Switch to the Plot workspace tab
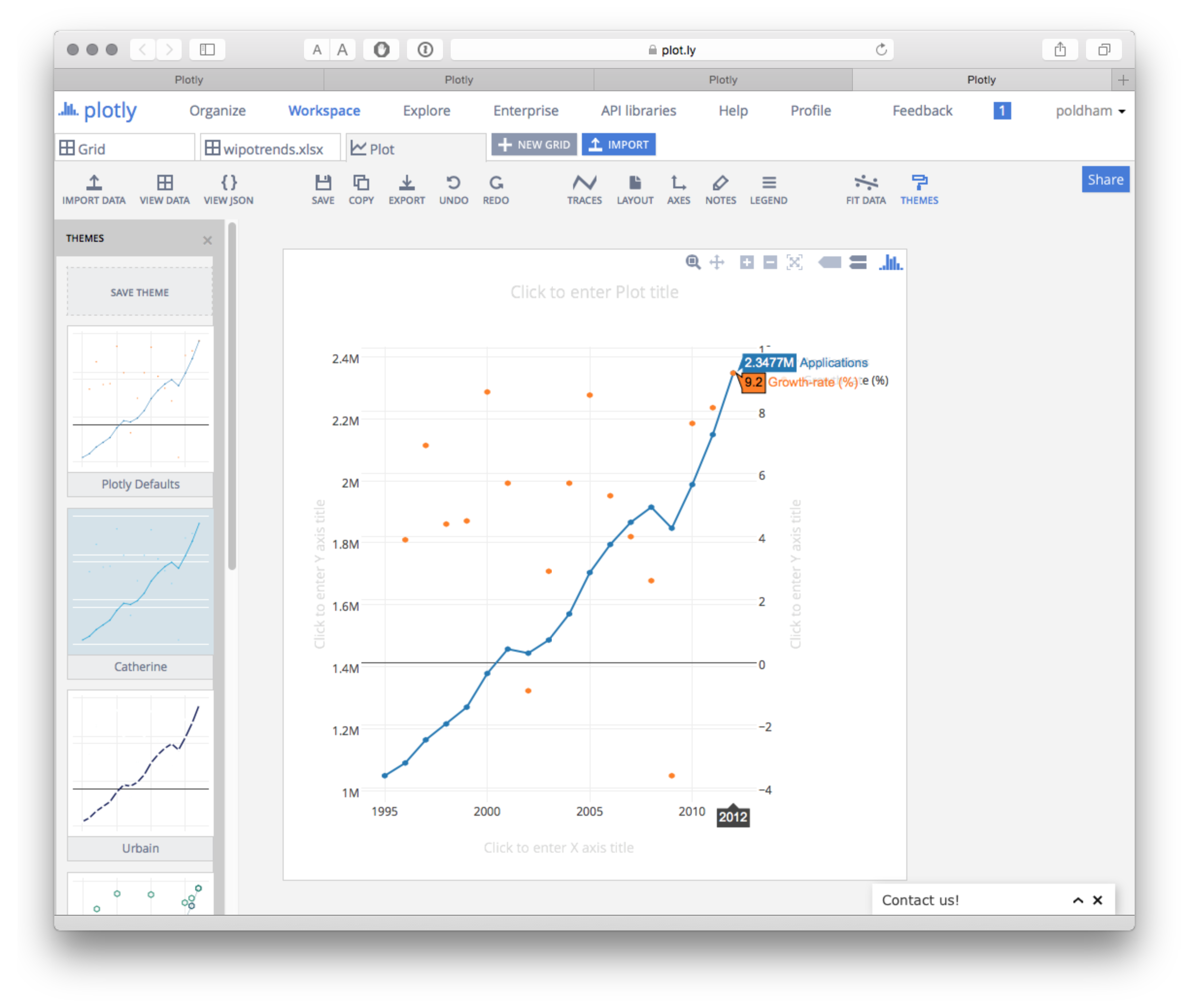1189x1008 pixels. pyautogui.click(x=416, y=148)
